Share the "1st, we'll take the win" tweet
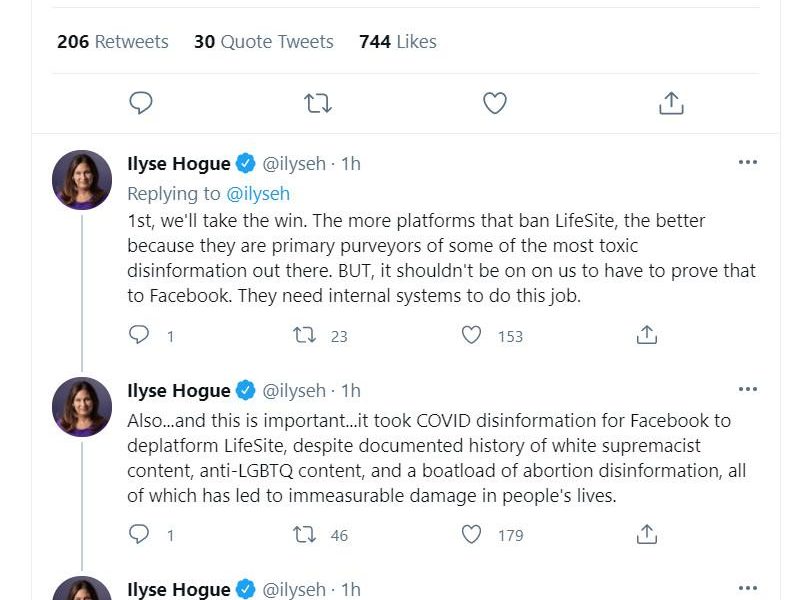This screenshot has width=800, height=600. coord(647,336)
